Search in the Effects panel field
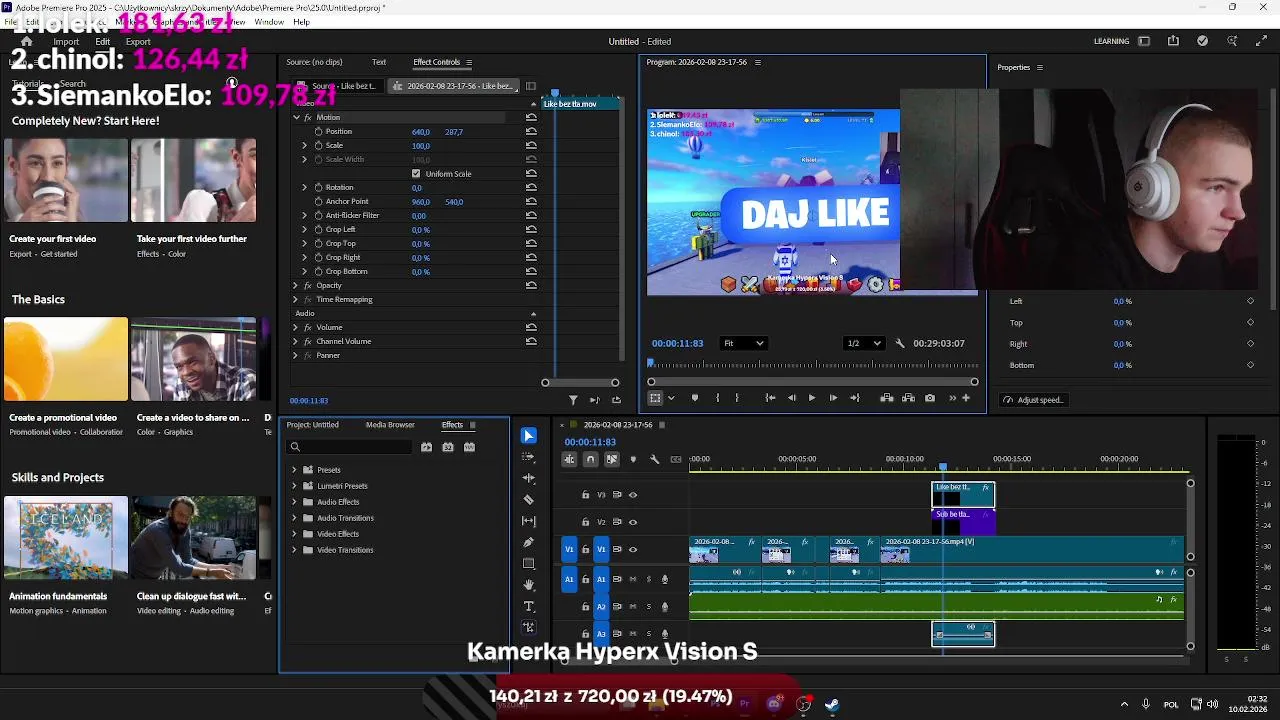 click(349, 447)
